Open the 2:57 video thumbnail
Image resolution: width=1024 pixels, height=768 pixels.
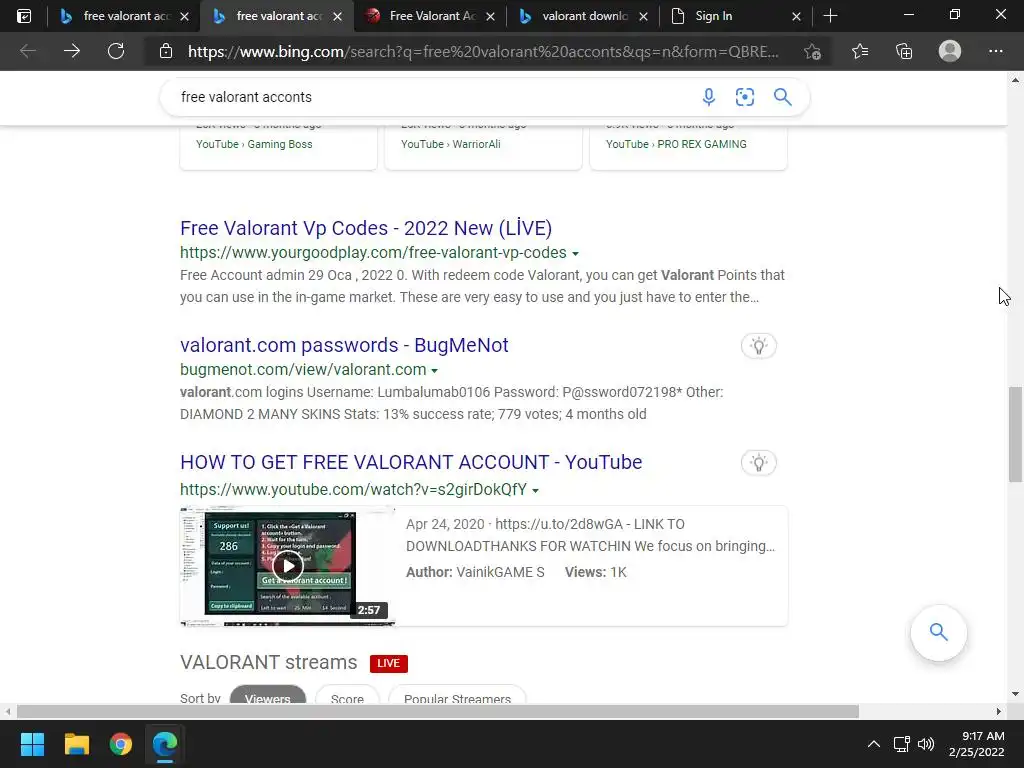tap(287, 566)
